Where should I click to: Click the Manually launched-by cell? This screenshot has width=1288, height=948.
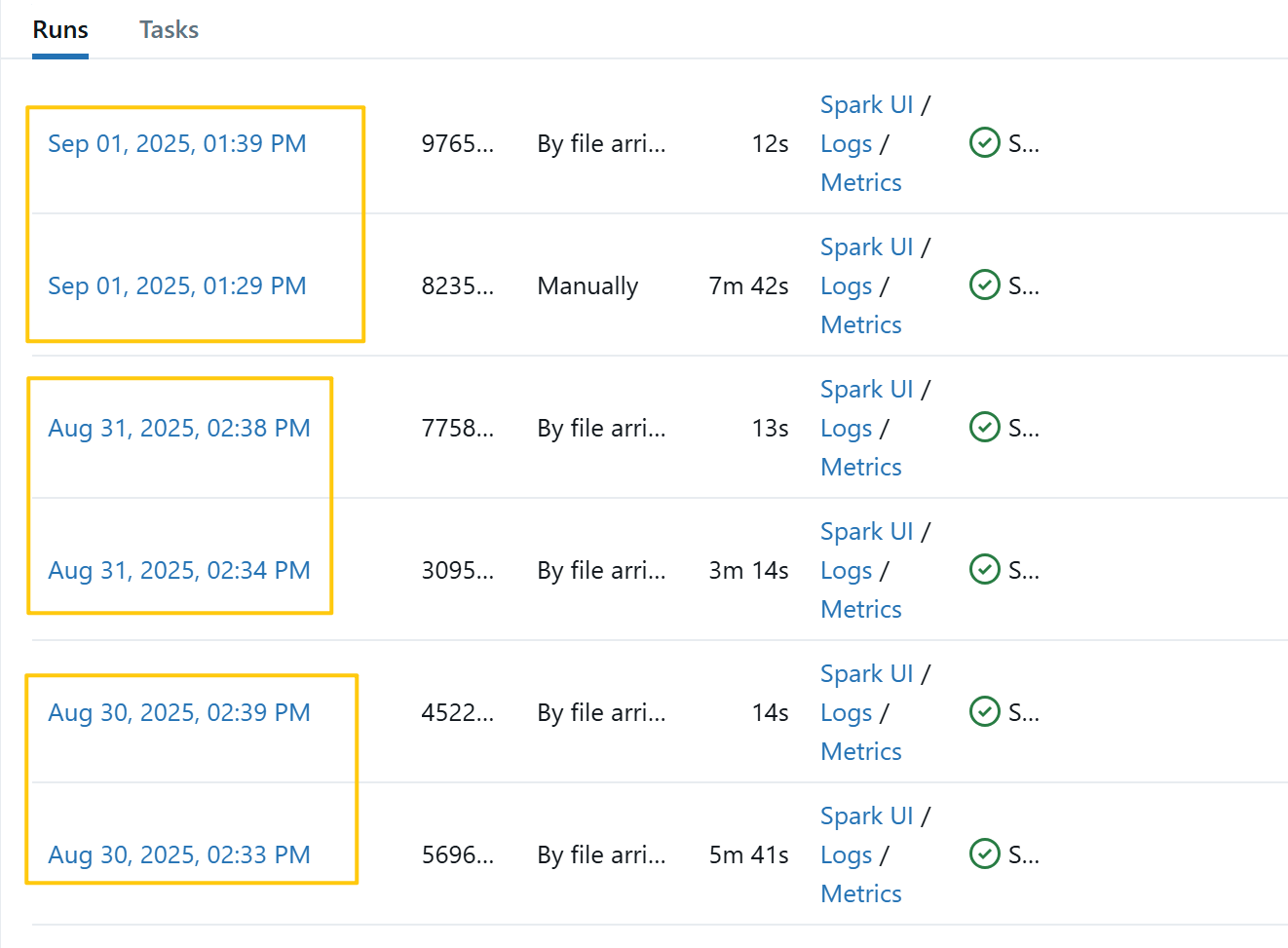[x=587, y=285]
